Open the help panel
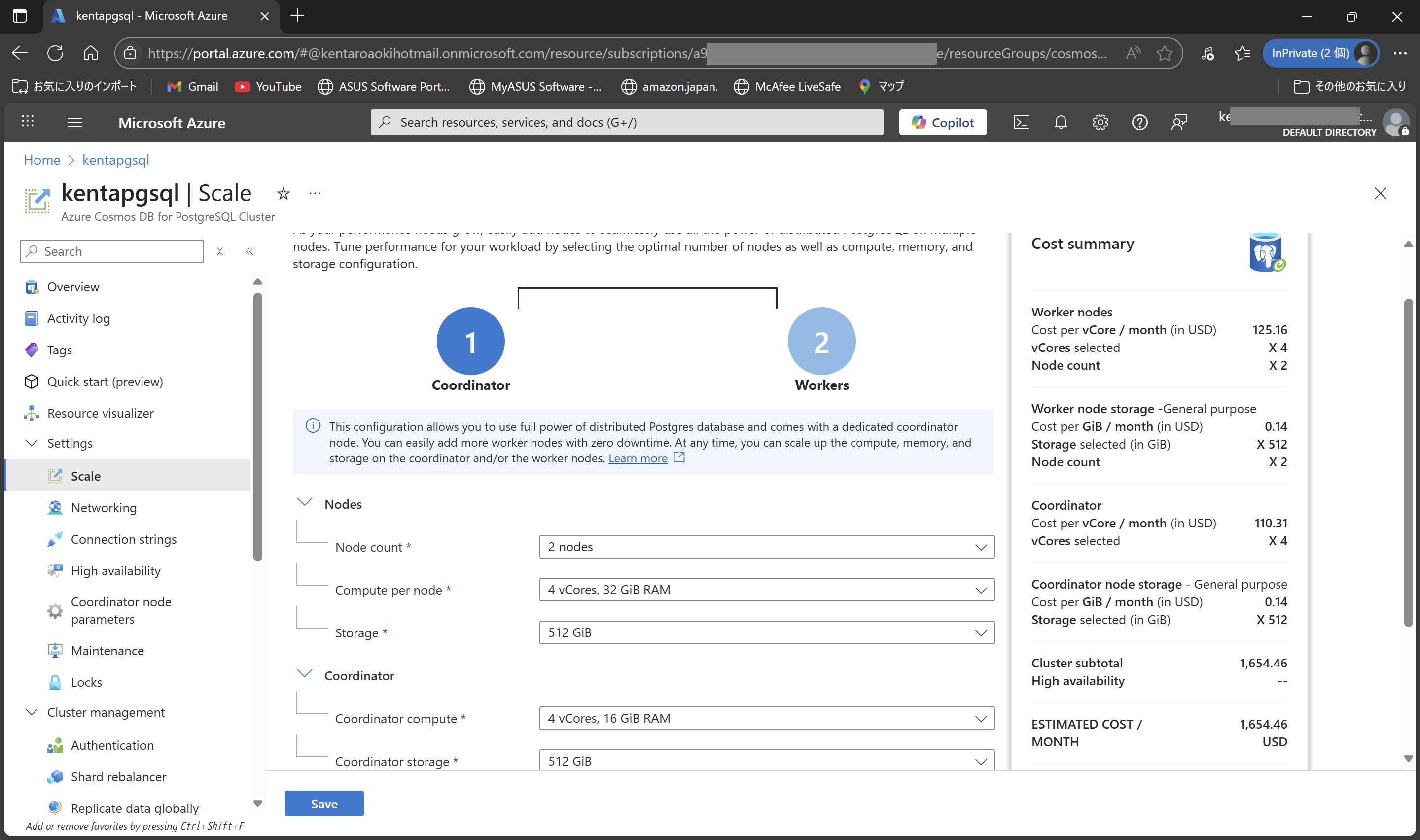1420x840 pixels. (x=1140, y=122)
